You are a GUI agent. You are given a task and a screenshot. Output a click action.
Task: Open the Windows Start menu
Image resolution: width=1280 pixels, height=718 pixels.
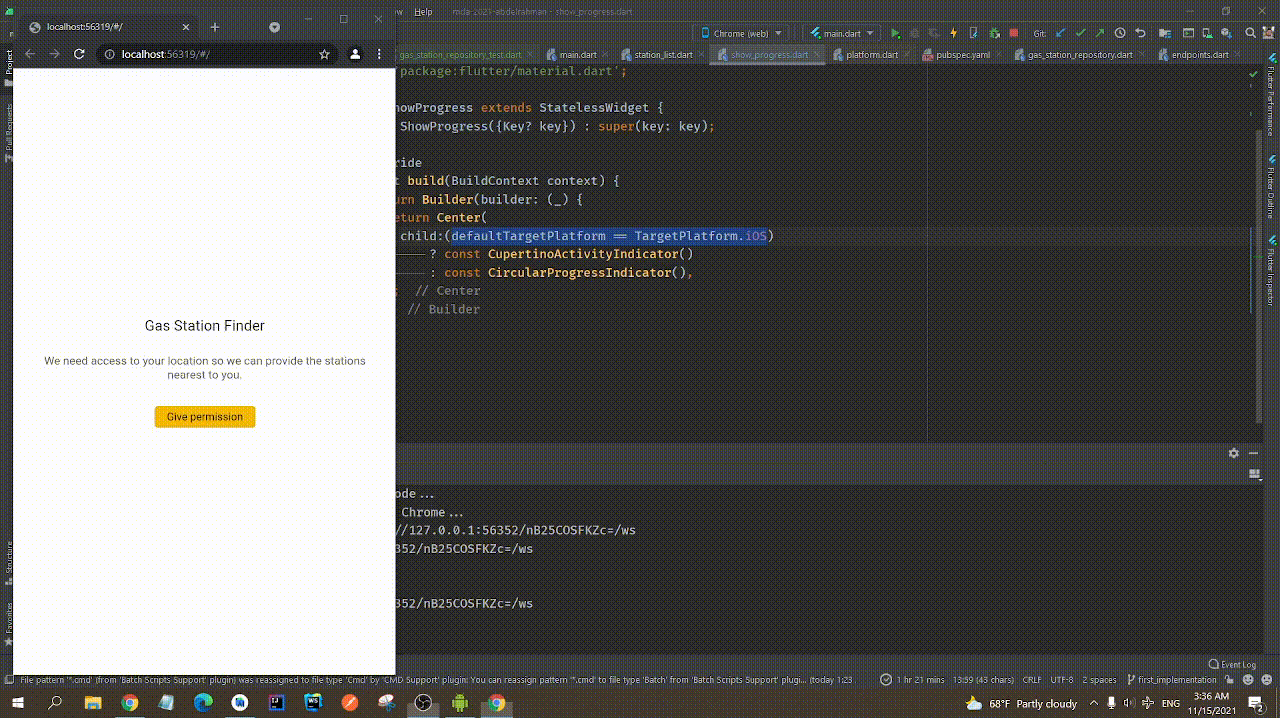point(18,703)
